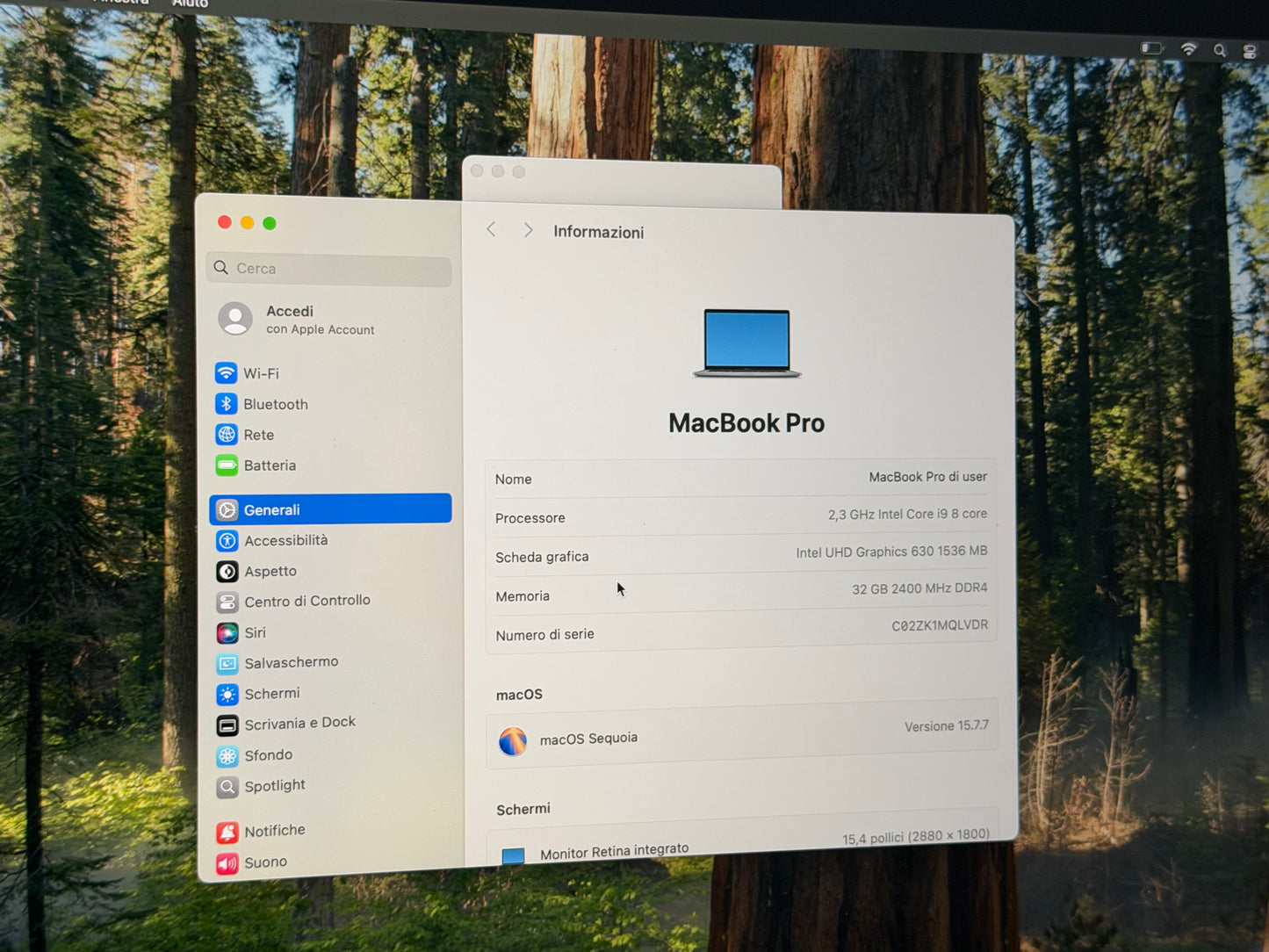Open the Spotlight magnifier icon in sidebar

point(227,787)
